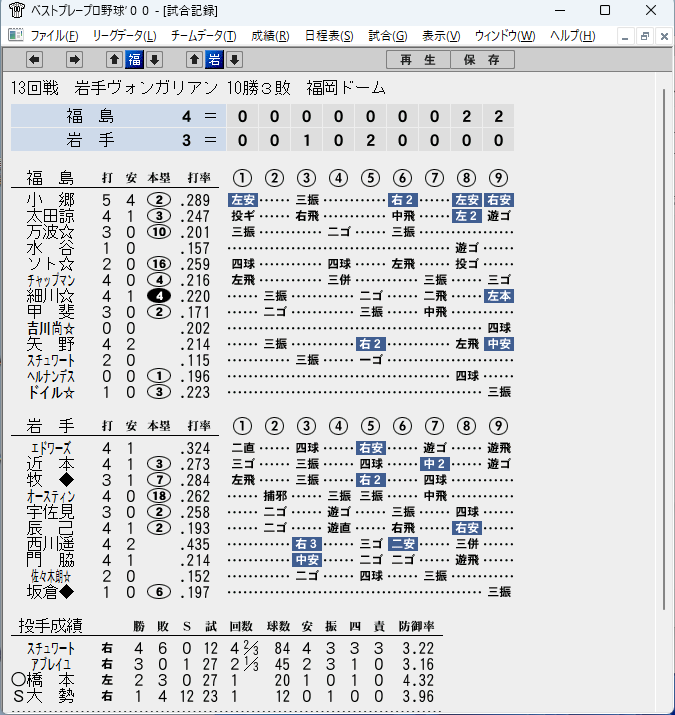Click 西川遥's 二安 sixth inning result
Viewport: 675px width, 715px height.
tap(403, 544)
